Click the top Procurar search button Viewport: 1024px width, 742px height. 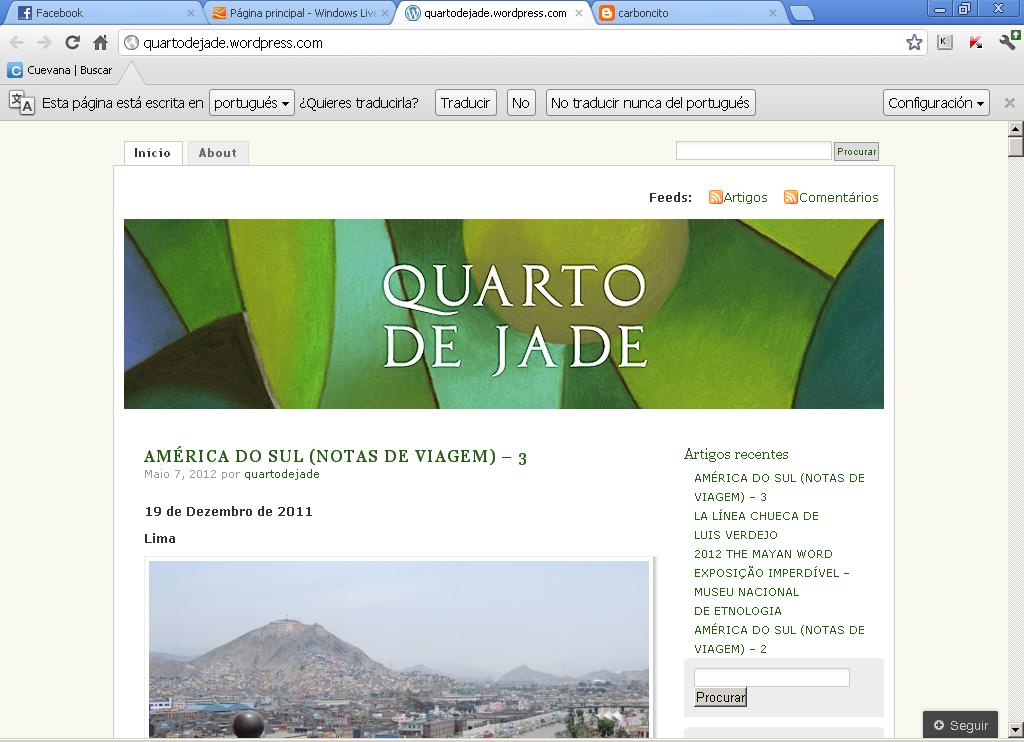[x=857, y=152]
